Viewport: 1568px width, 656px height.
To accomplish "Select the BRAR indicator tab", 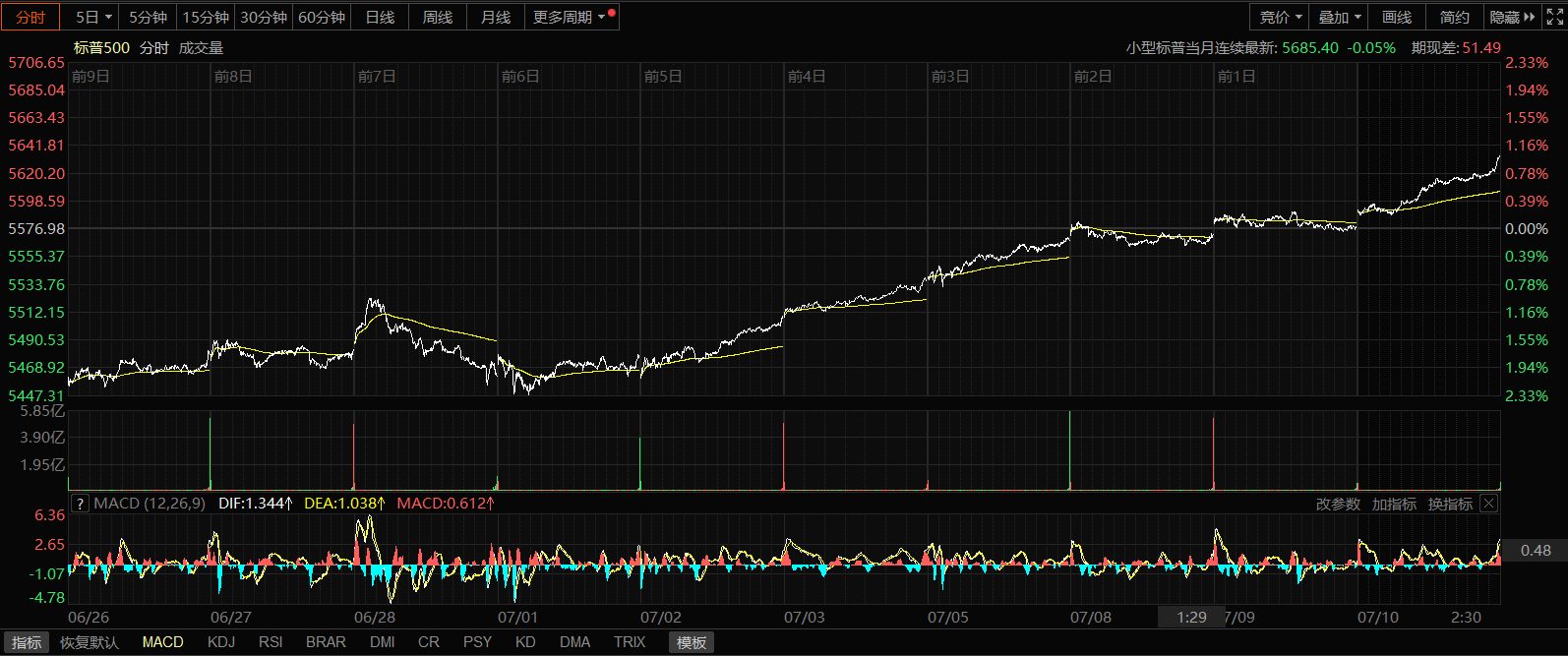I will pyautogui.click(x=326, y=642).
